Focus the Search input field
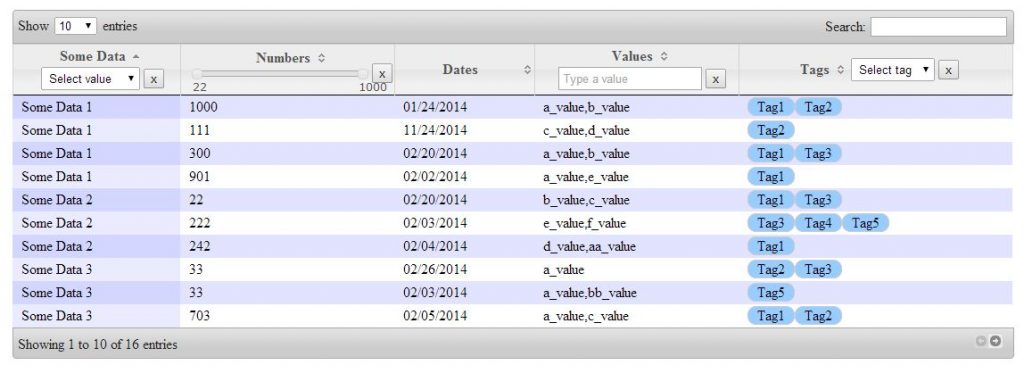This screenshot has height=373, width=1024. [938, 27]
